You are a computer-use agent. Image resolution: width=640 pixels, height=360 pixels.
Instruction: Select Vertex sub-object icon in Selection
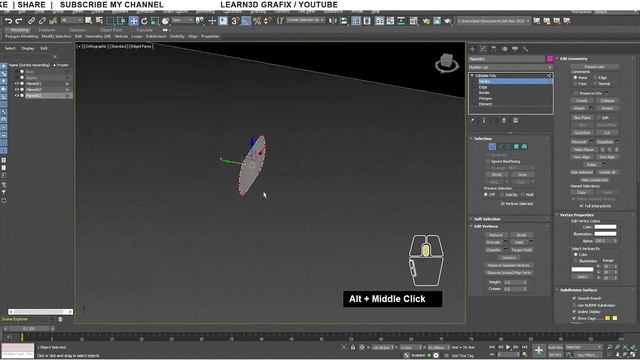(x=492, y=147)
